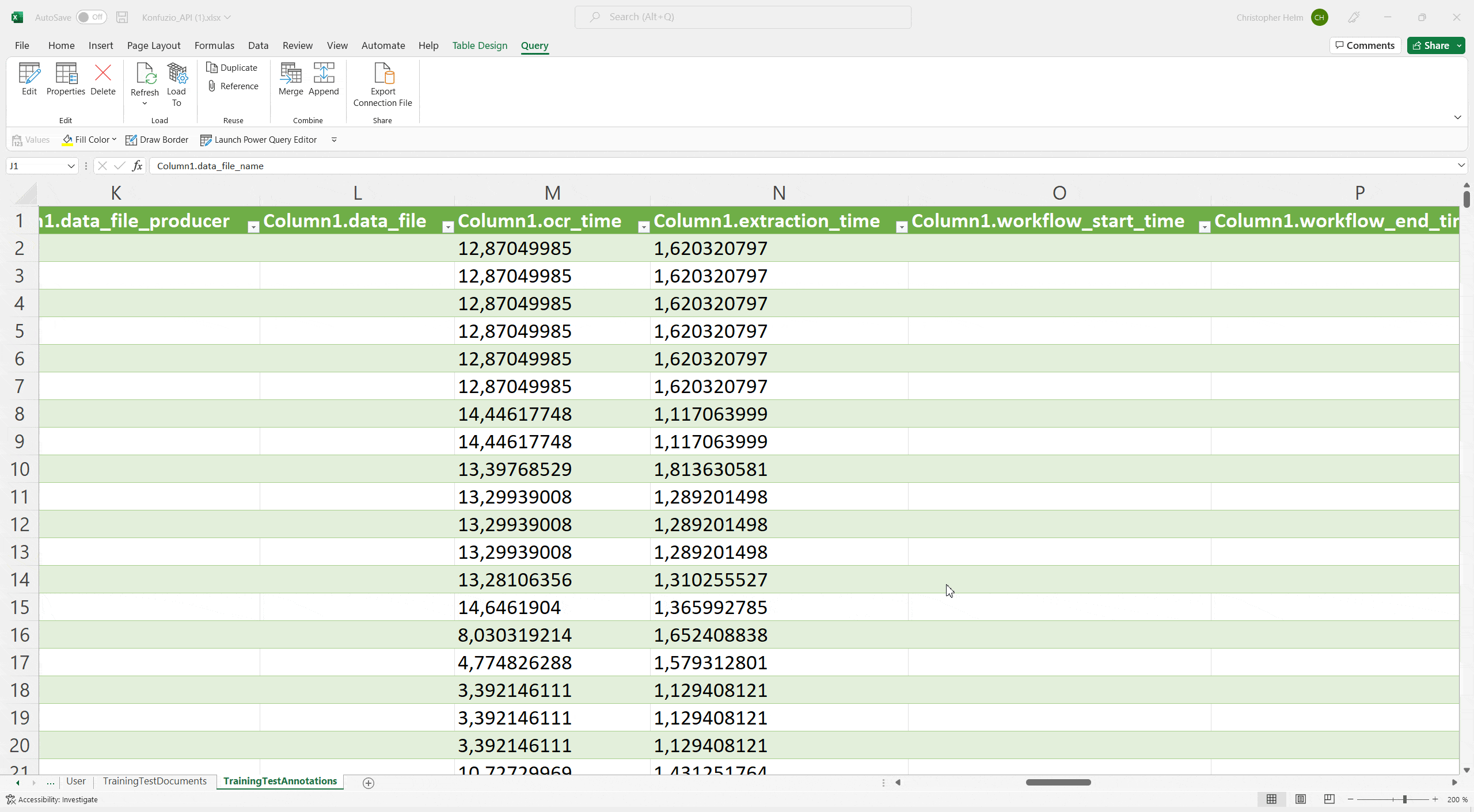Select the Query ribbon tab
Screen dimensions: 1474x812
click(x=535, y=45)
